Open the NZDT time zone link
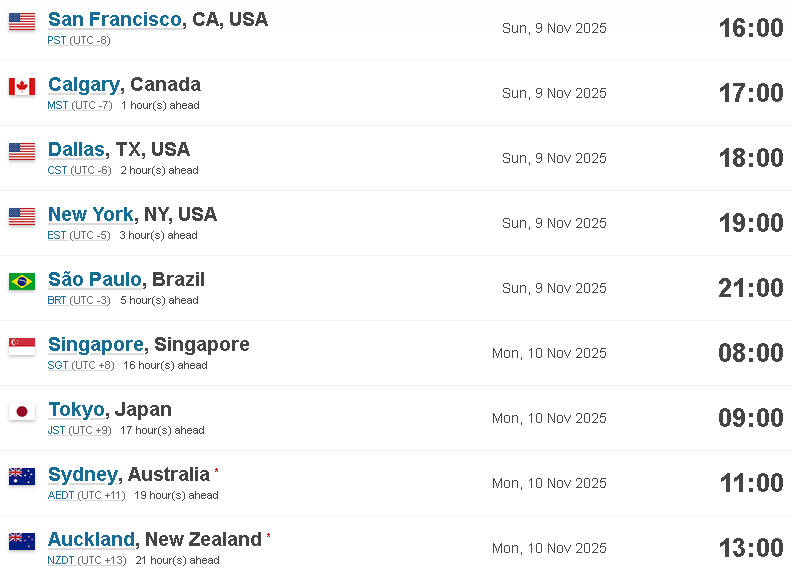 (61, 560)
